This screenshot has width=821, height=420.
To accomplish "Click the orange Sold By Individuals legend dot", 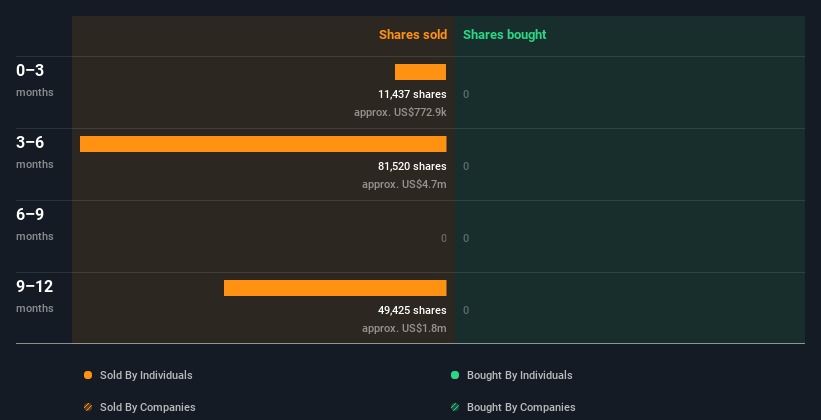I will [x=88, y=375].
